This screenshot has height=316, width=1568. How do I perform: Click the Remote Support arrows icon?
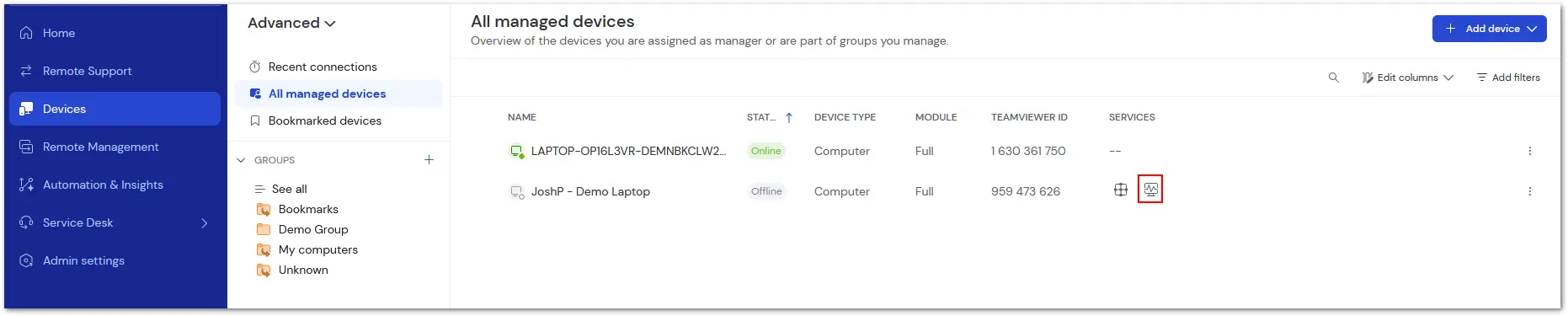[26, 71]
